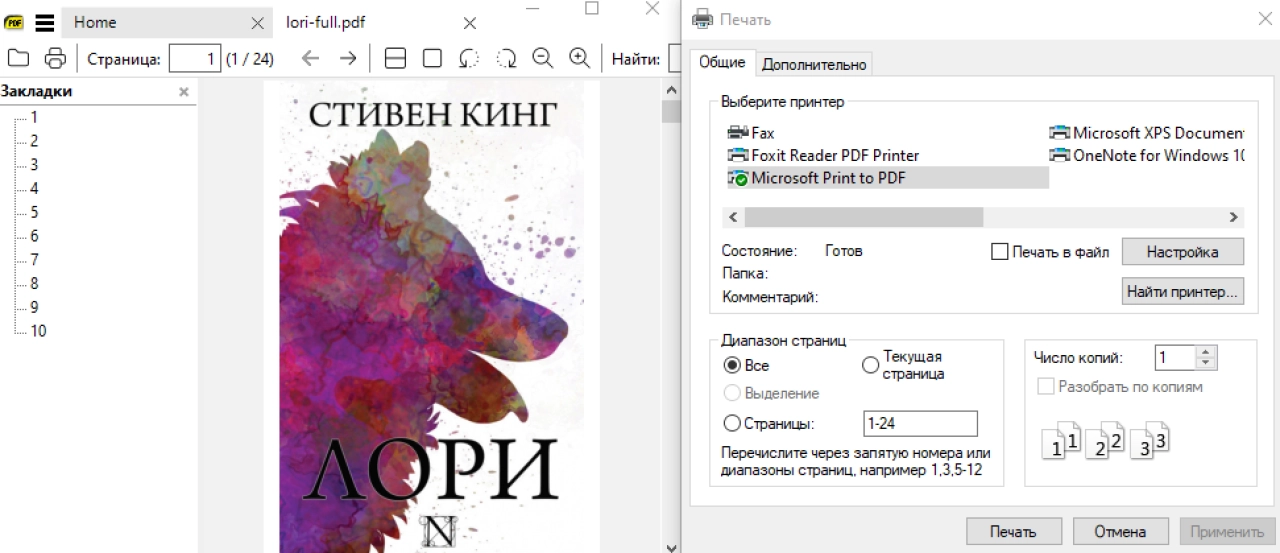The width and height of the screenshot is (1280, 553).
Task: Open bookmark 6 in Закладки
Action: (x=34, y=236)
